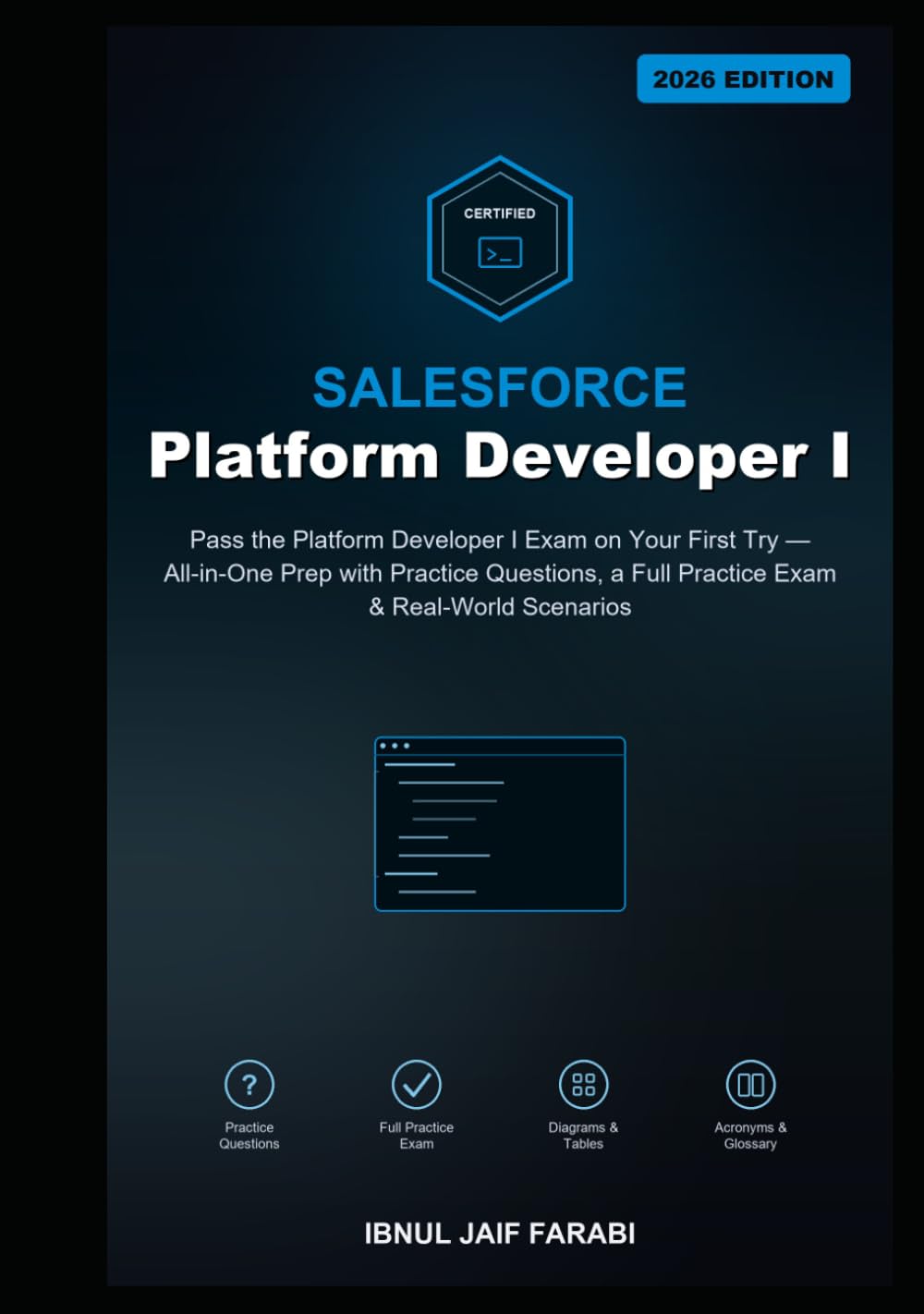Screen dimensions: 924x1314
Task: Click the Platform Developer I heading
Action: tap(500, 456)
